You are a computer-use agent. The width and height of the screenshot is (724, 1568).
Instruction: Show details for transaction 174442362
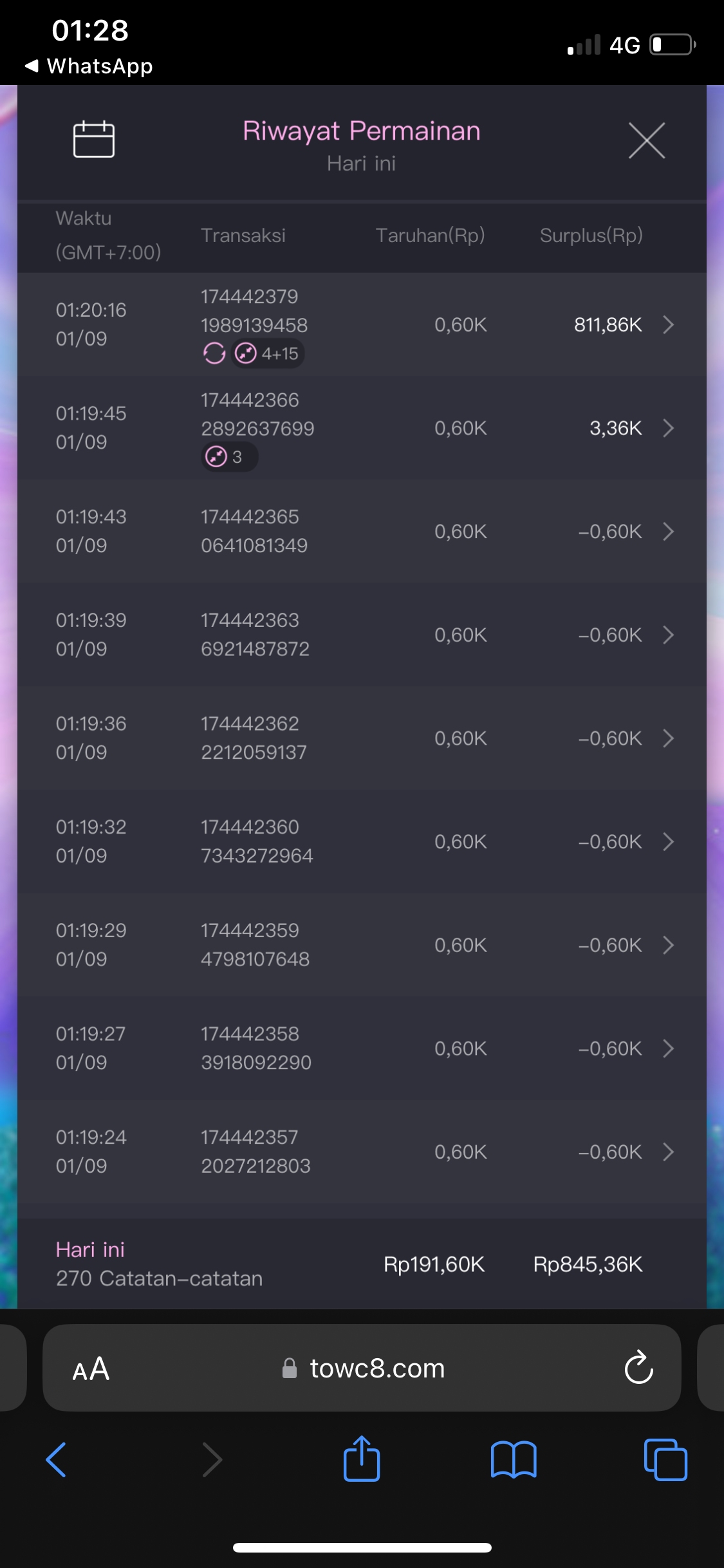(668, 738)
